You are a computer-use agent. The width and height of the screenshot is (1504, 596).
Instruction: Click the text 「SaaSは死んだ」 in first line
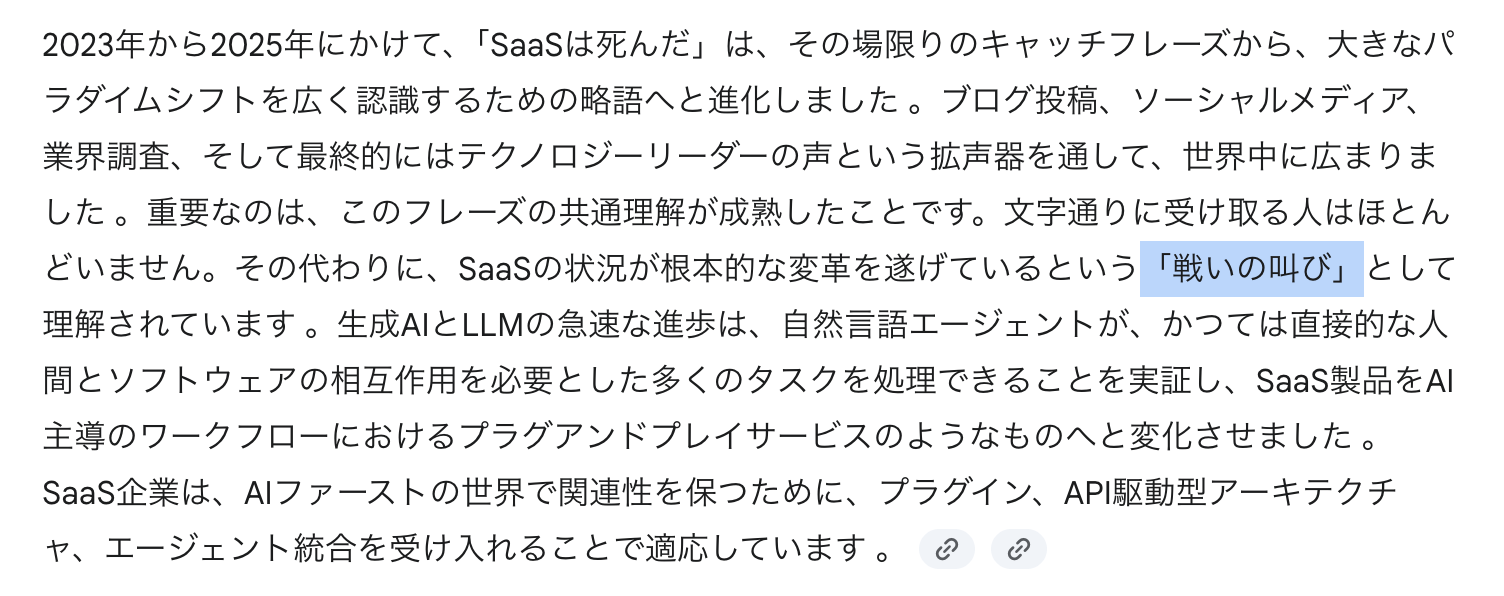click(599, 45)
